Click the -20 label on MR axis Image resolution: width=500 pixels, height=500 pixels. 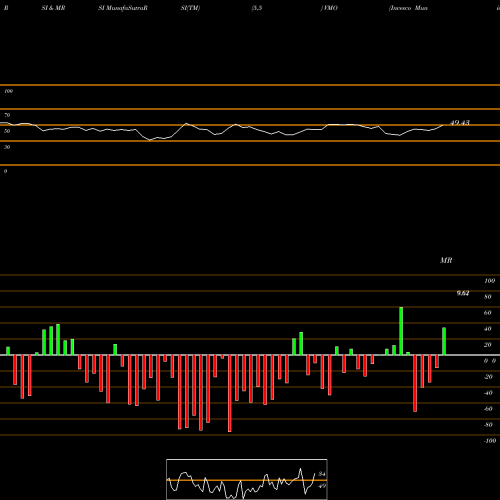click(488, 377)
